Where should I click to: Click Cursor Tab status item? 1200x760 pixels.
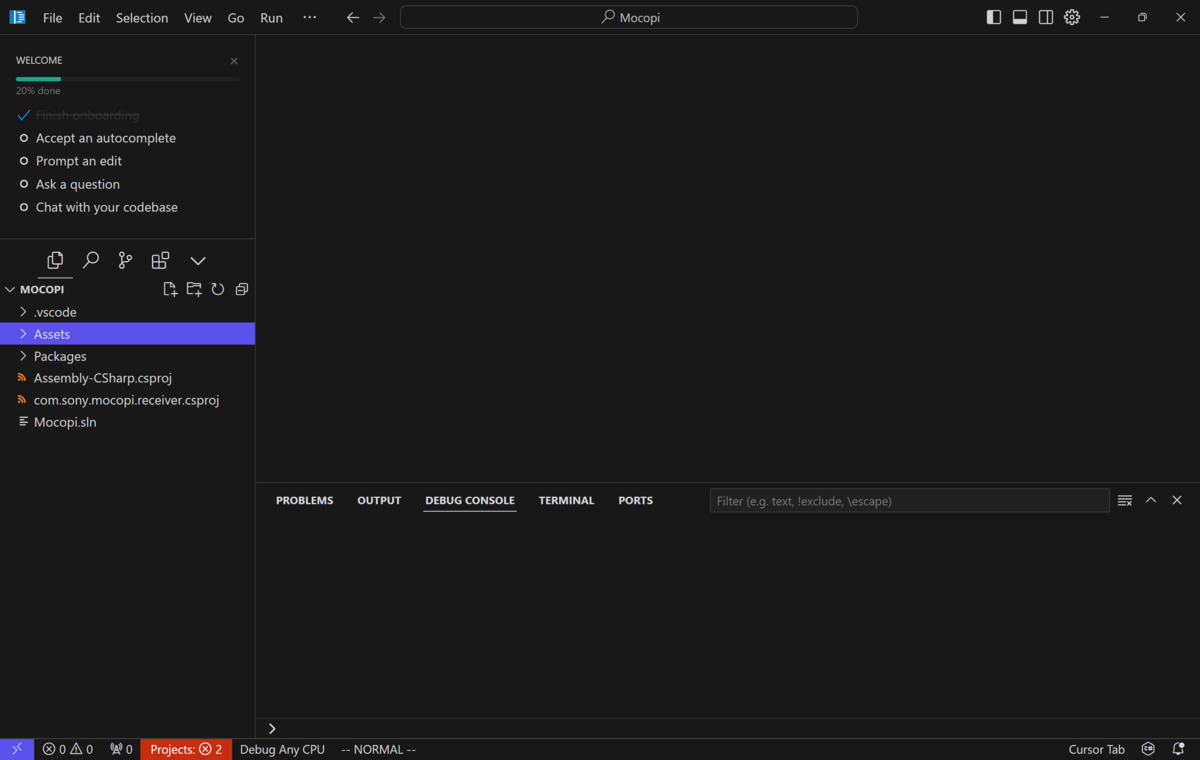pyautogui.click(x=1096, y=749)
